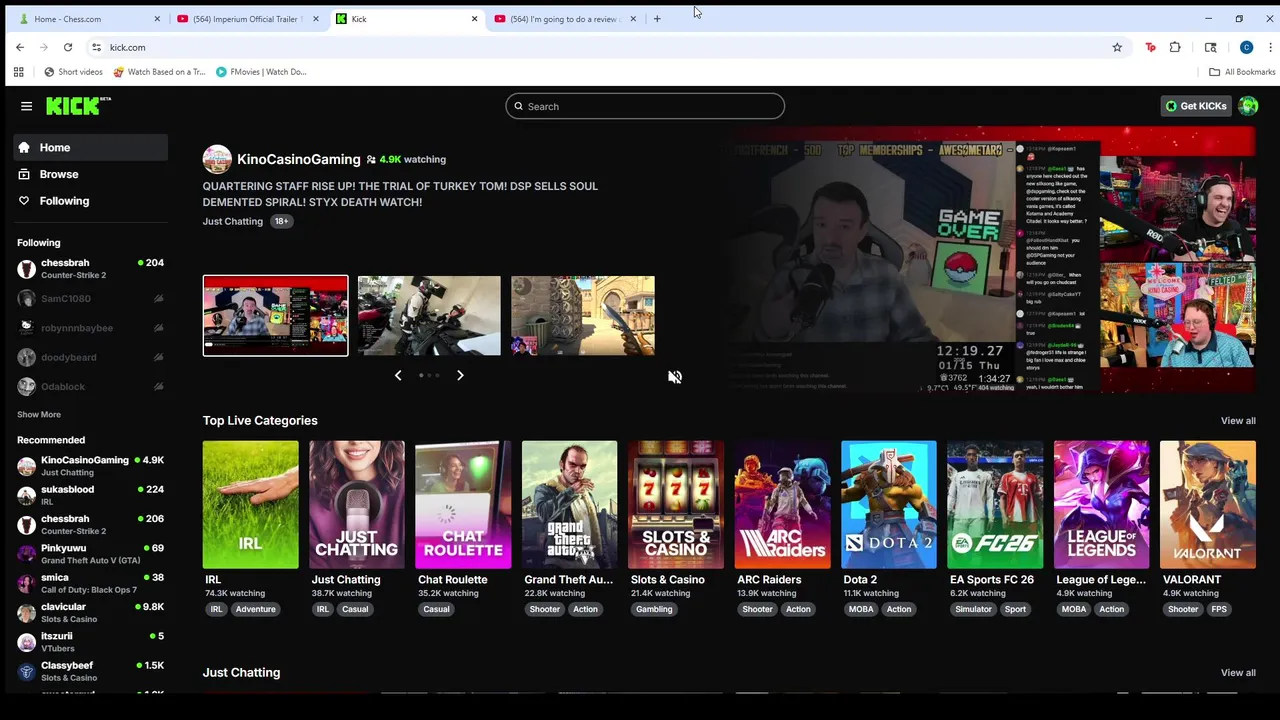Open Pinkyuwu in Recommended list
Image resolution: width=1280 pixels, height=720 pixels.
point(91,554)
